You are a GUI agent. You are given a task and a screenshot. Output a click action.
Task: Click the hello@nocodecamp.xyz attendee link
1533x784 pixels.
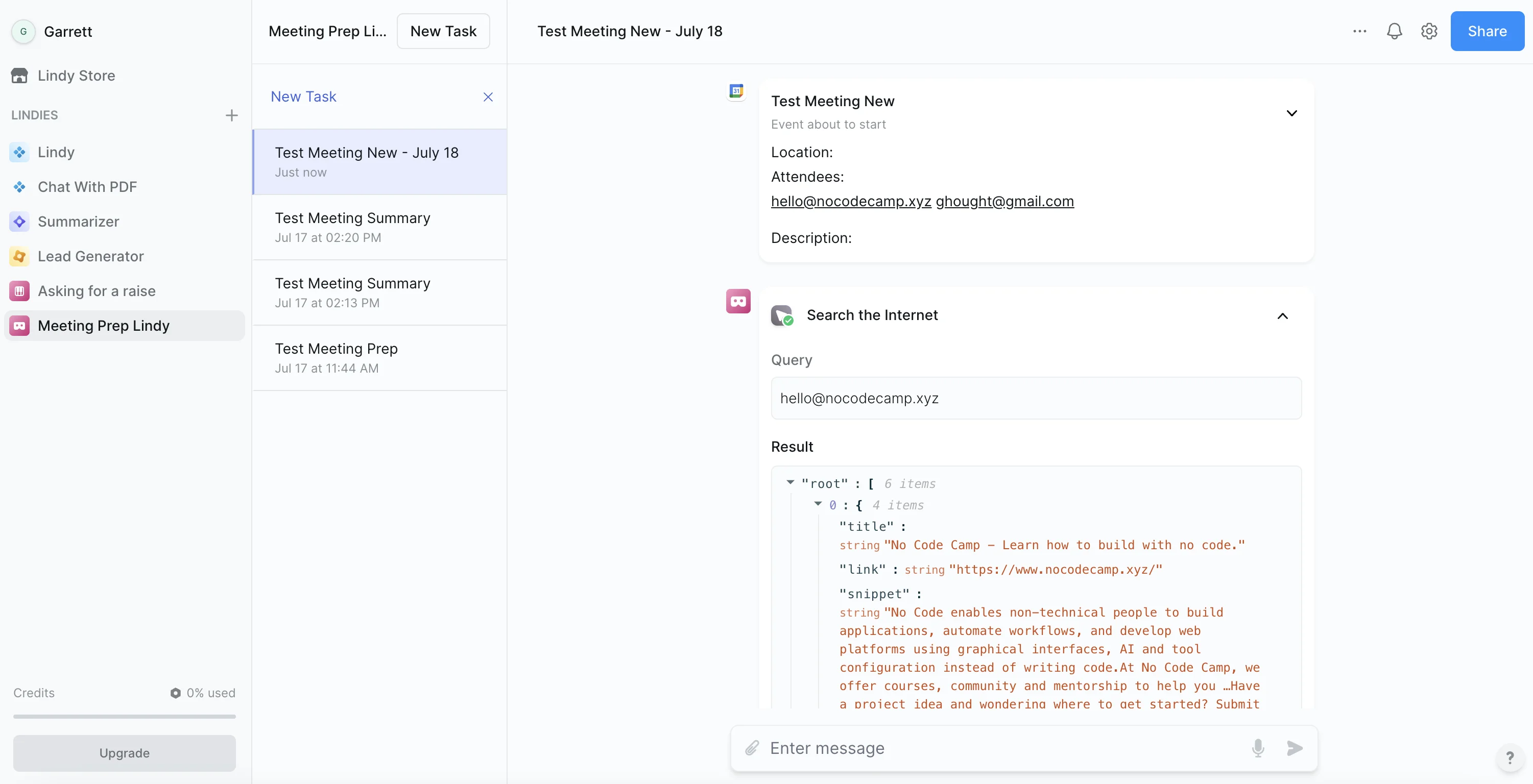coord(850,201)
